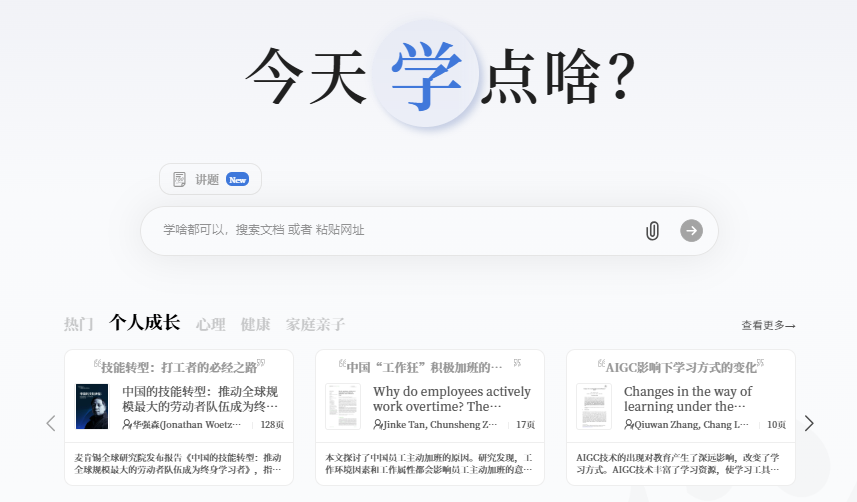Open title 中国的技能转型：推动全球规模

click(x=200, y=399)
